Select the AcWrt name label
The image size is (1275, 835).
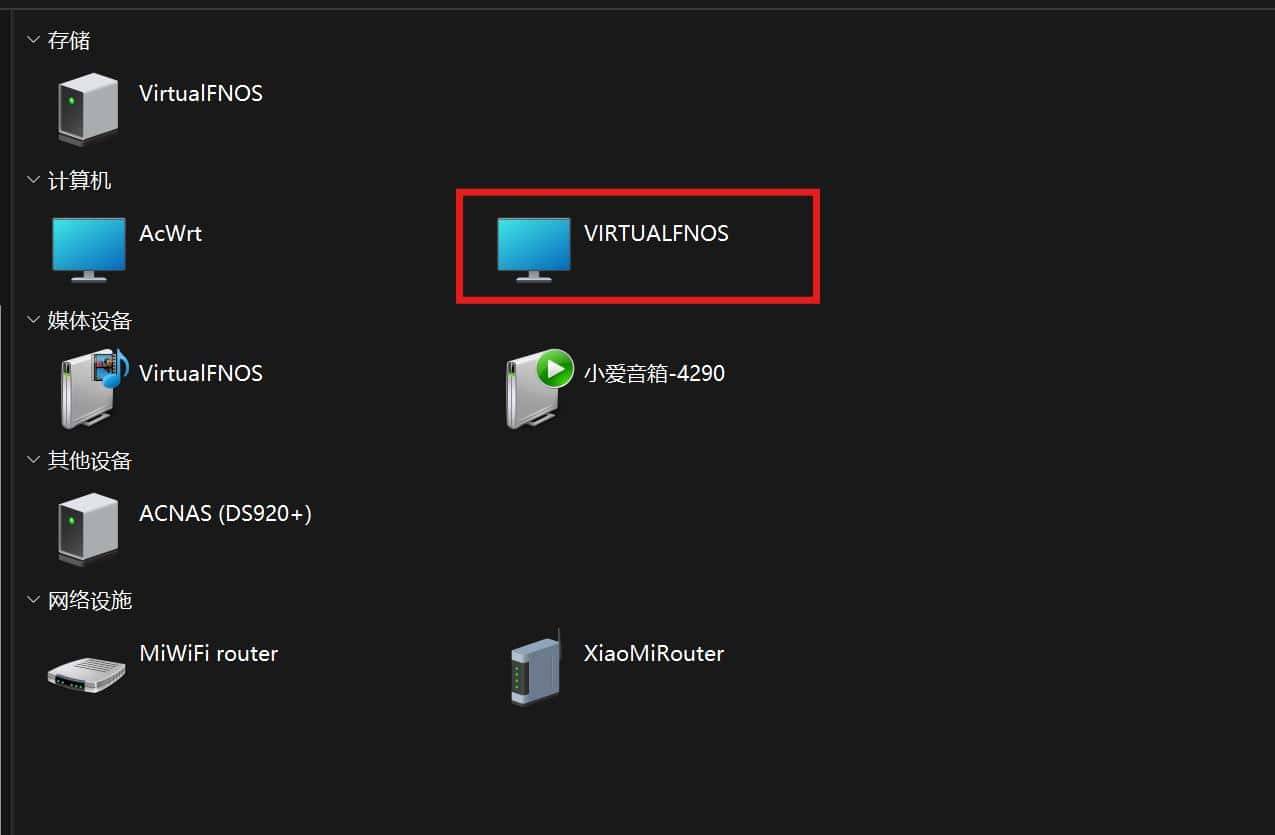[x=169, y=233]
